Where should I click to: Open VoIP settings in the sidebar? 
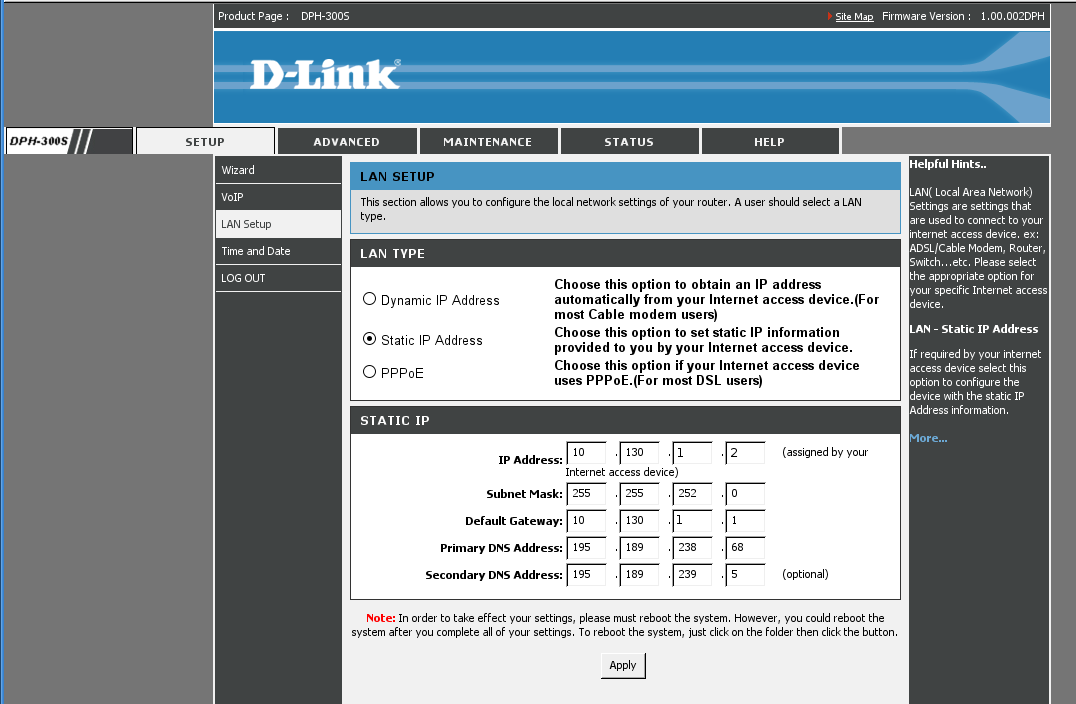point(232,197)
